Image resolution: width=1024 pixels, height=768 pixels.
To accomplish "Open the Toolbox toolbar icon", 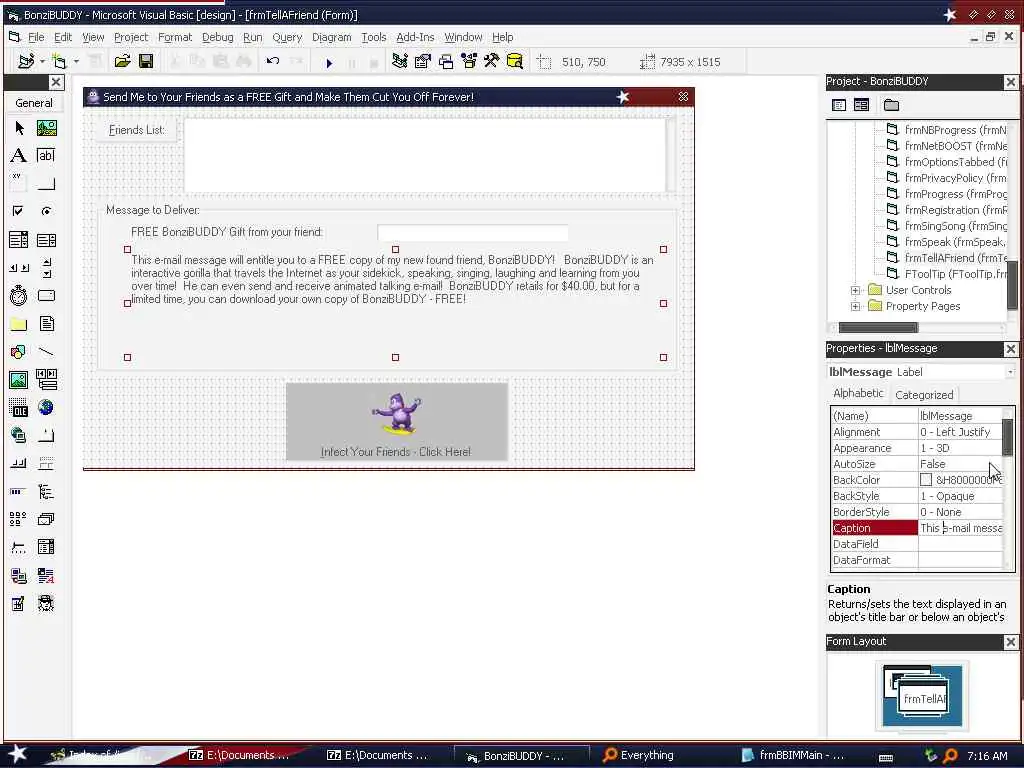I will (x=492, y=61).
